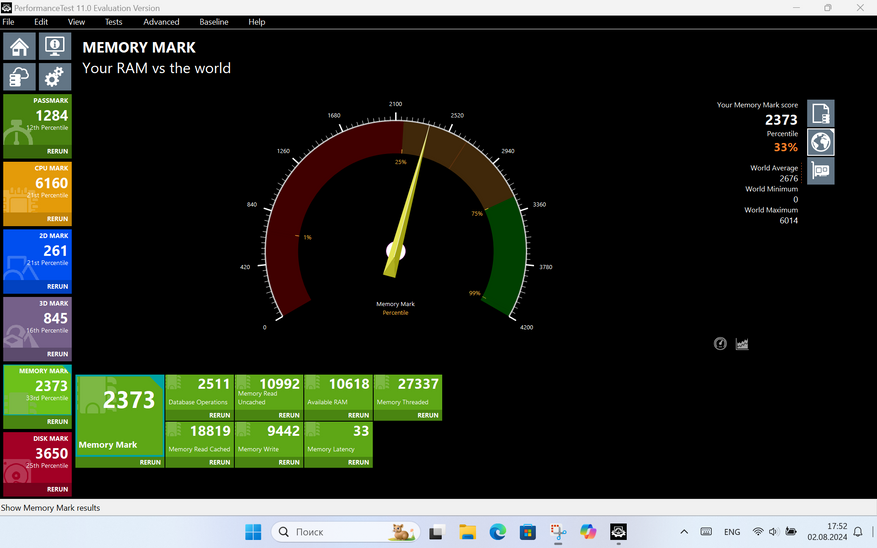Switch to the distribution chart icon

[742, 344]
